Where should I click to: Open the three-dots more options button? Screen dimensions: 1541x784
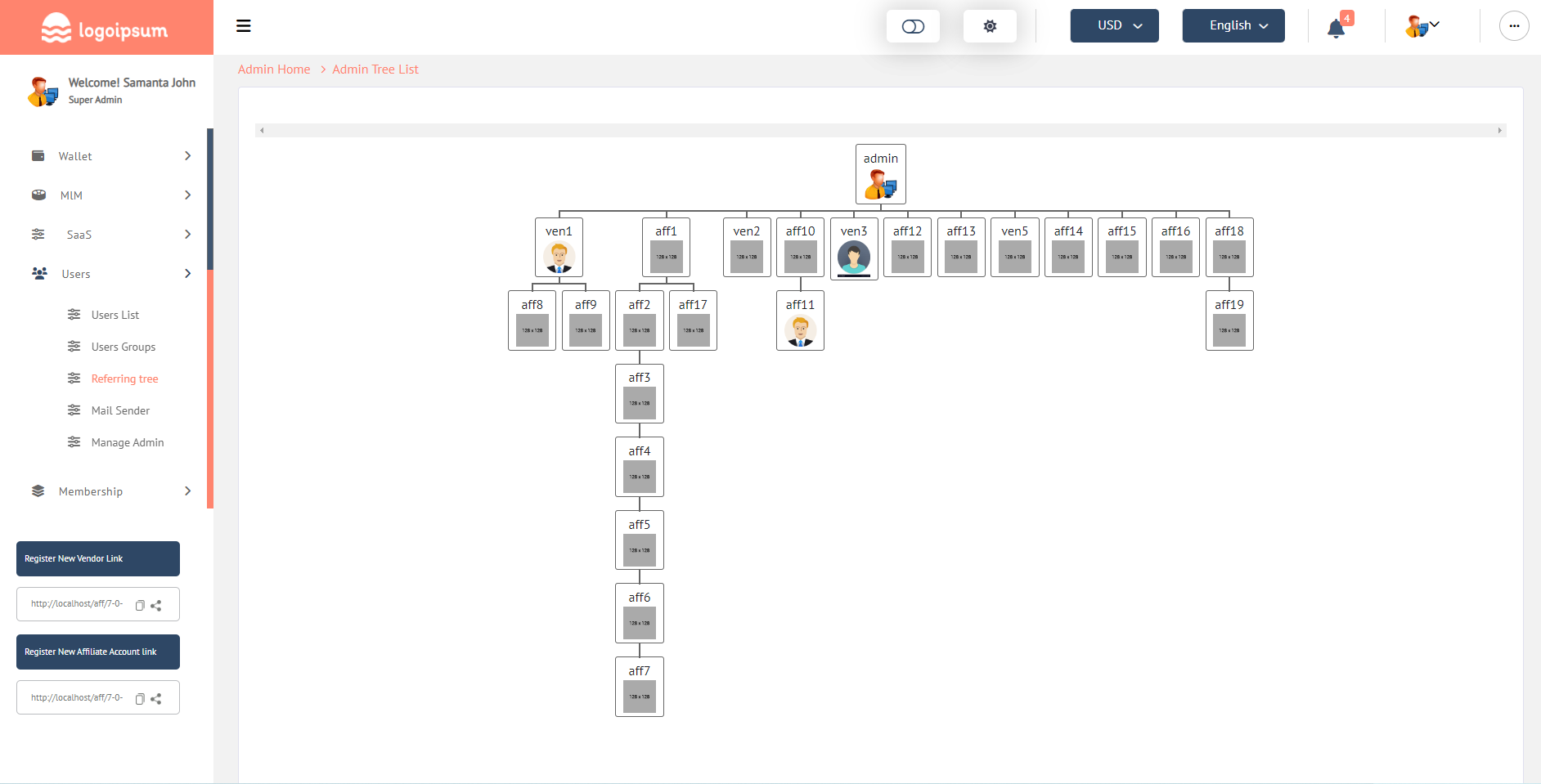coord(1513,26)
